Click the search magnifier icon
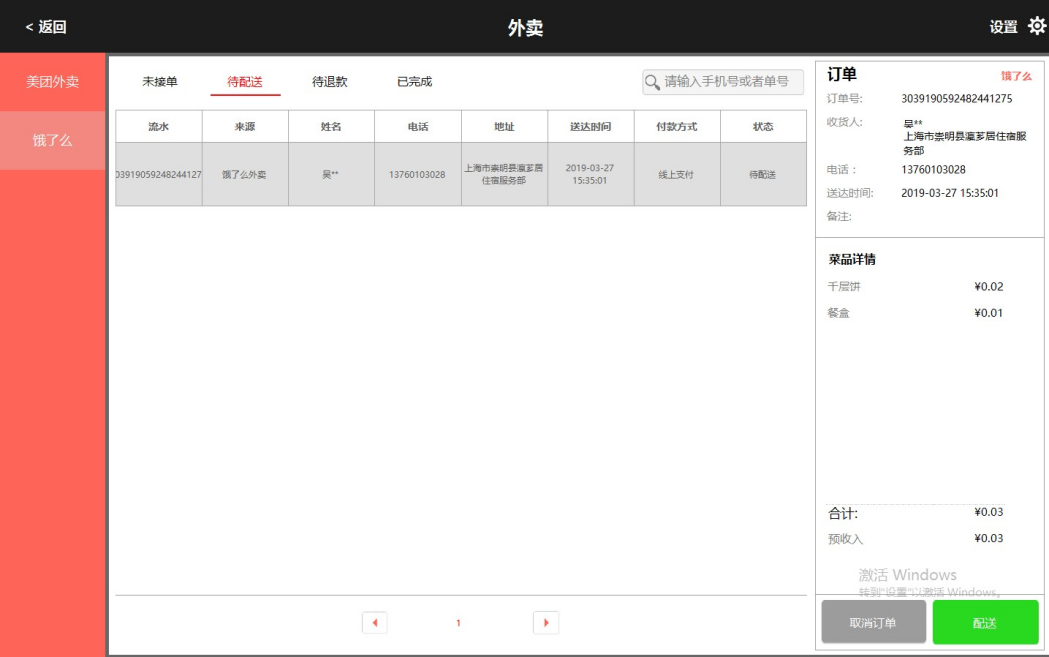1049x657 pixels. [653, 82]
